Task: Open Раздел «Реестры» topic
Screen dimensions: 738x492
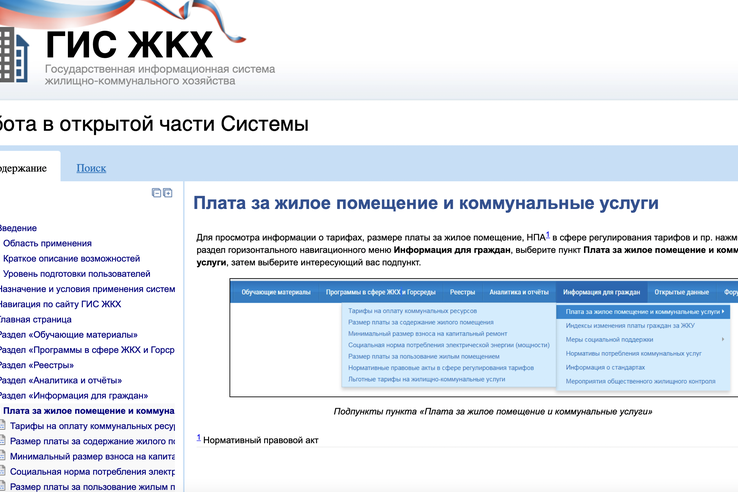Action: tap(37, 365)
